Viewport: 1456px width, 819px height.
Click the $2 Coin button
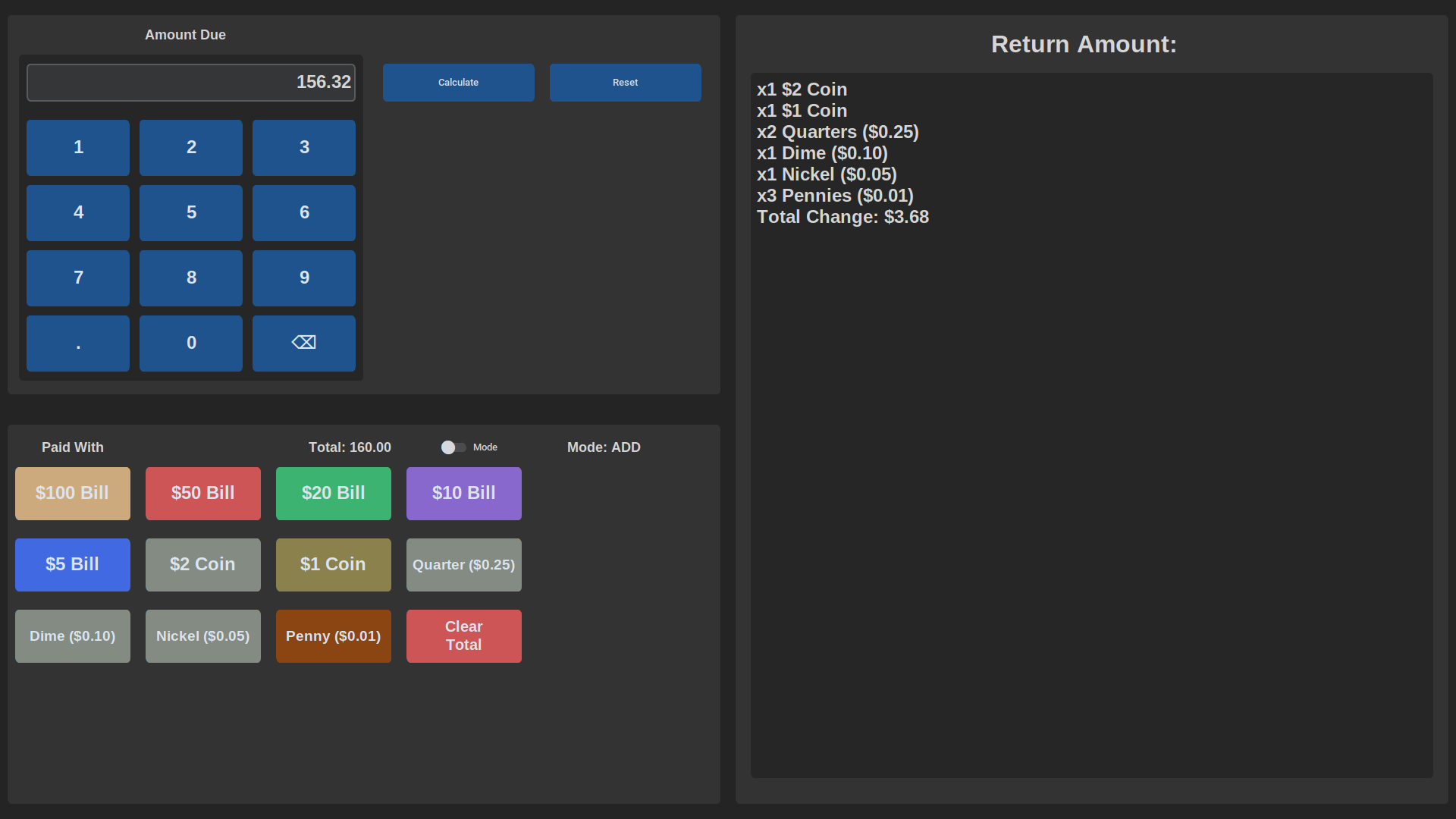(203, 565)
